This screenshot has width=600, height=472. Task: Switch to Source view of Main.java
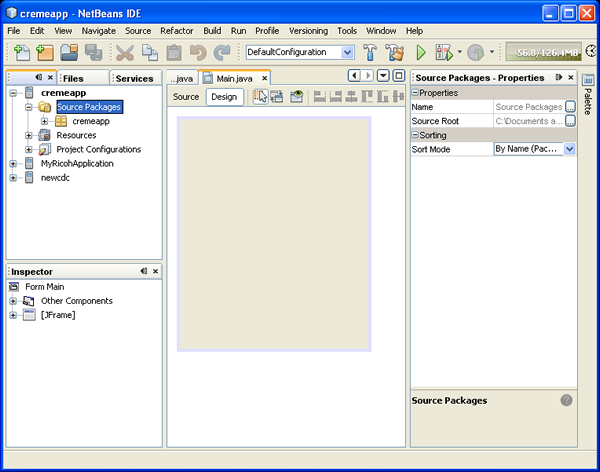pyautogui.click(x=186, y=97)
